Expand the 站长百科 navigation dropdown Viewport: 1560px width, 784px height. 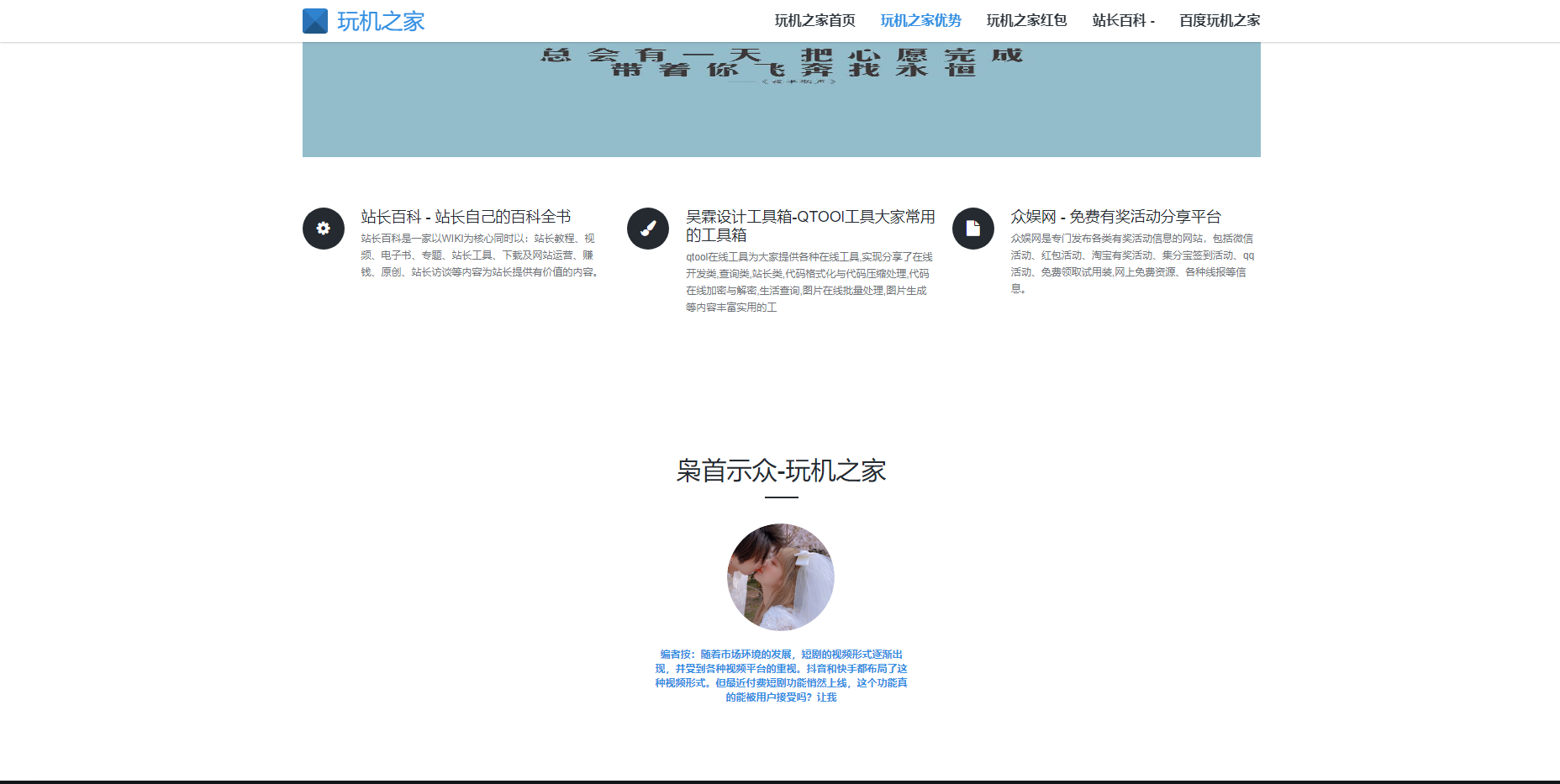point(1123,20)
